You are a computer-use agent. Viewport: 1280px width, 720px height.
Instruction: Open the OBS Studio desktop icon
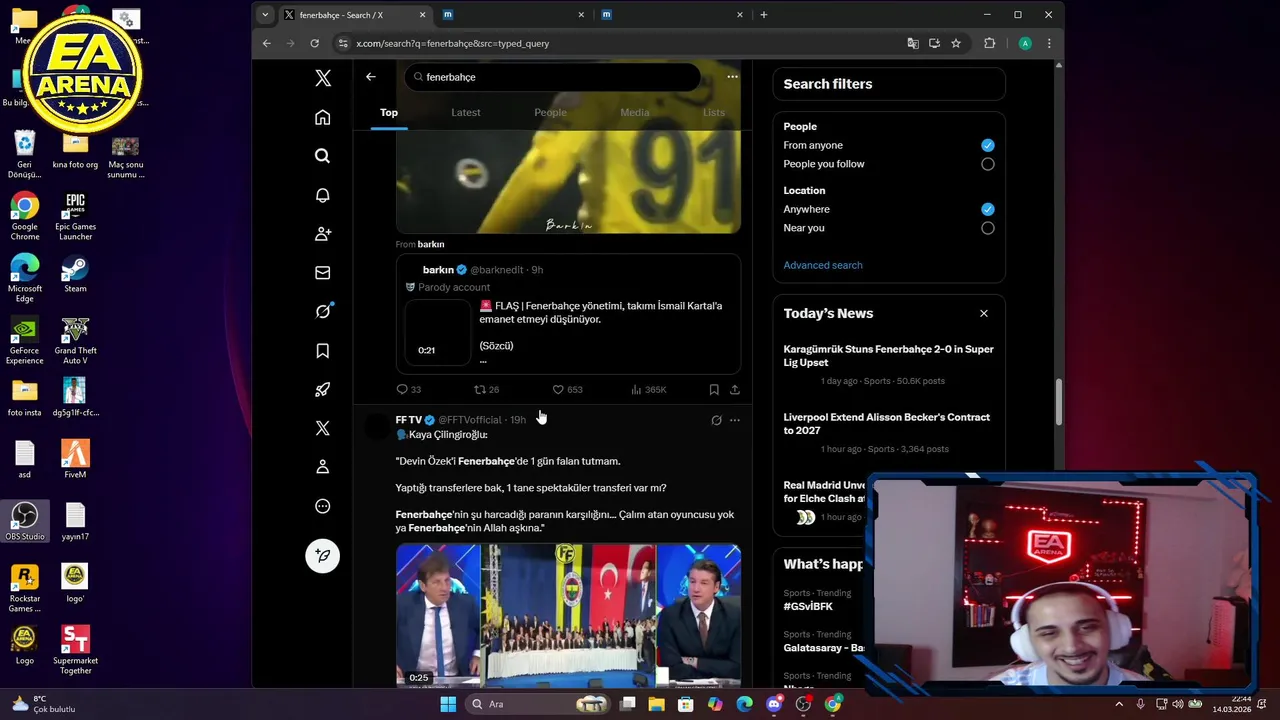[x=25, y=521]
